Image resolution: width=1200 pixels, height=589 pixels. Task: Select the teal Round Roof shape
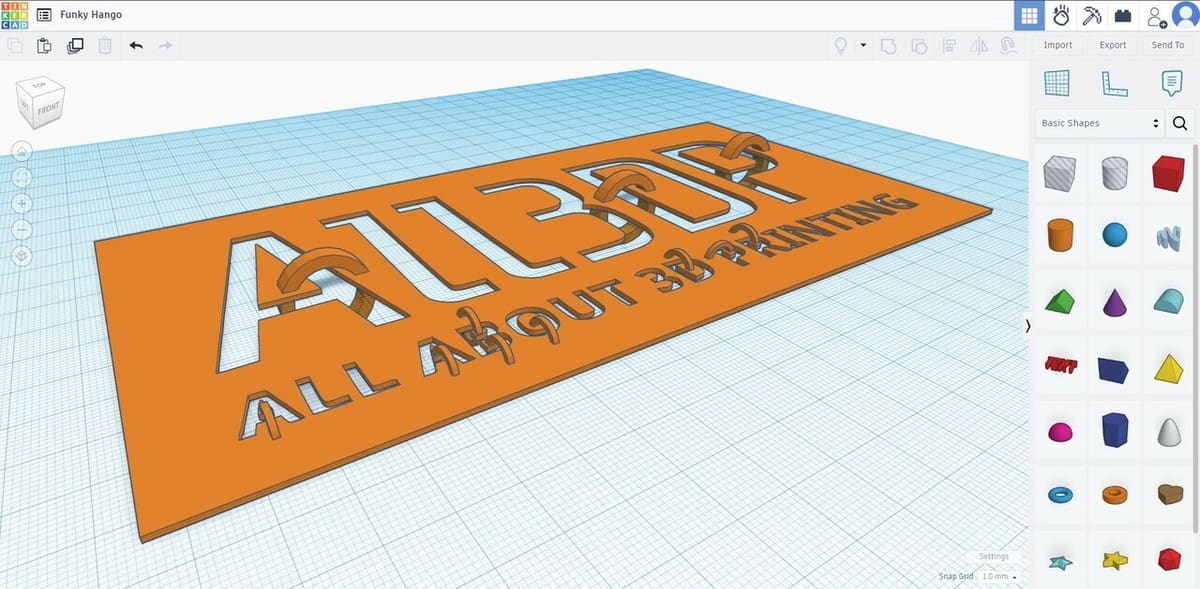click(1168, 300)
